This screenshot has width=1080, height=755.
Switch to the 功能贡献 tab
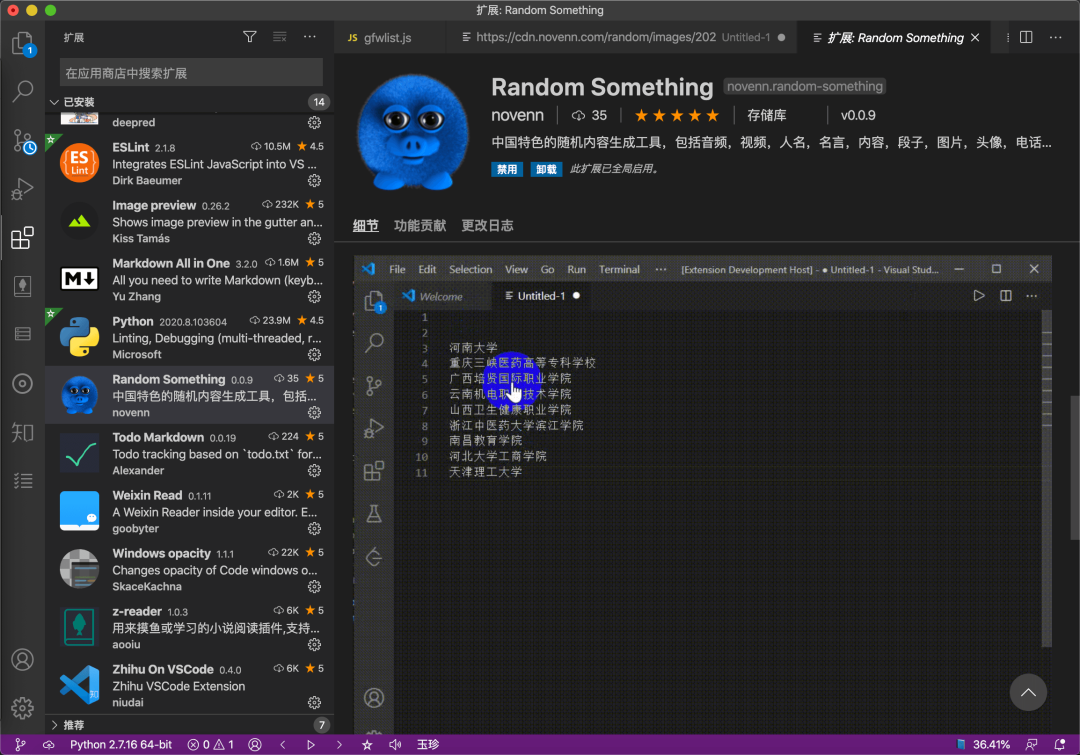[x=418, y=226]
